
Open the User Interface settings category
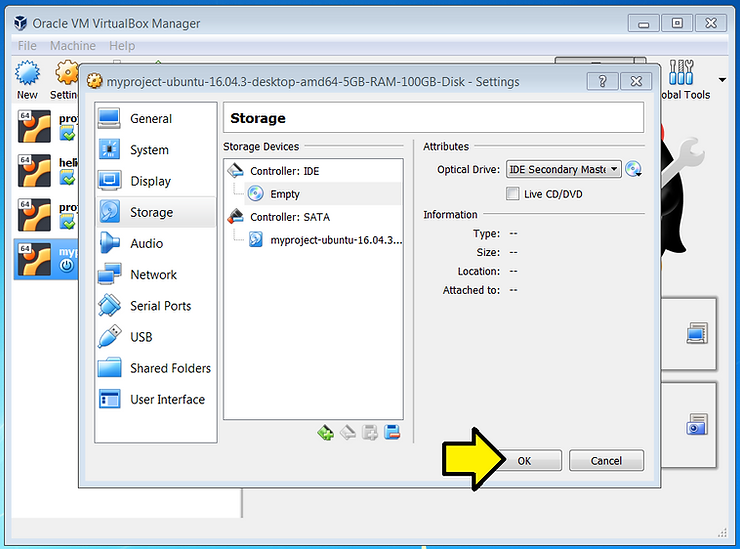pyautogui.click(x=155, y=399)
